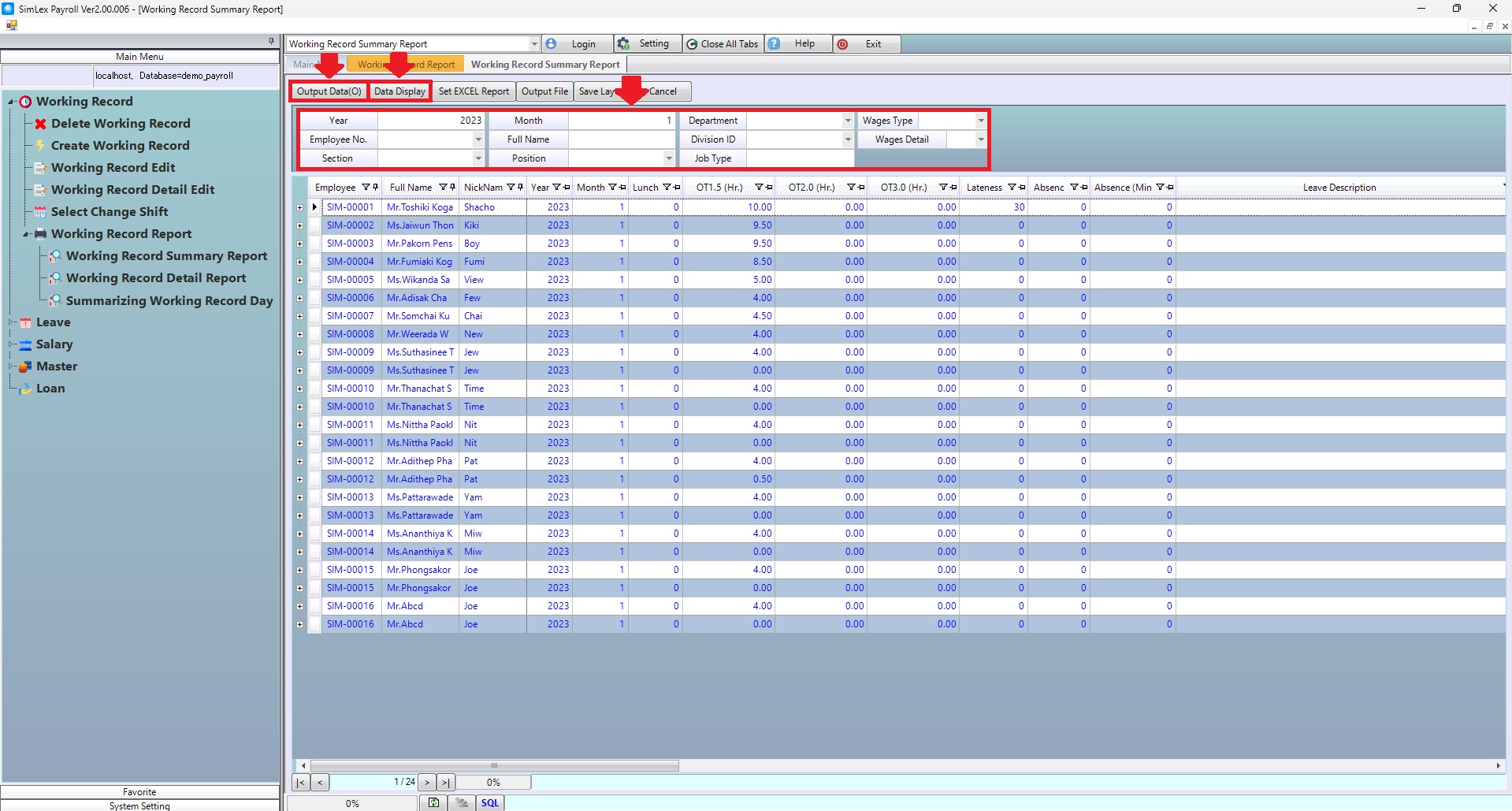The image size is (1512, 811).
Task: Switch to Working Record Summary Report tab
Action: 545,65
